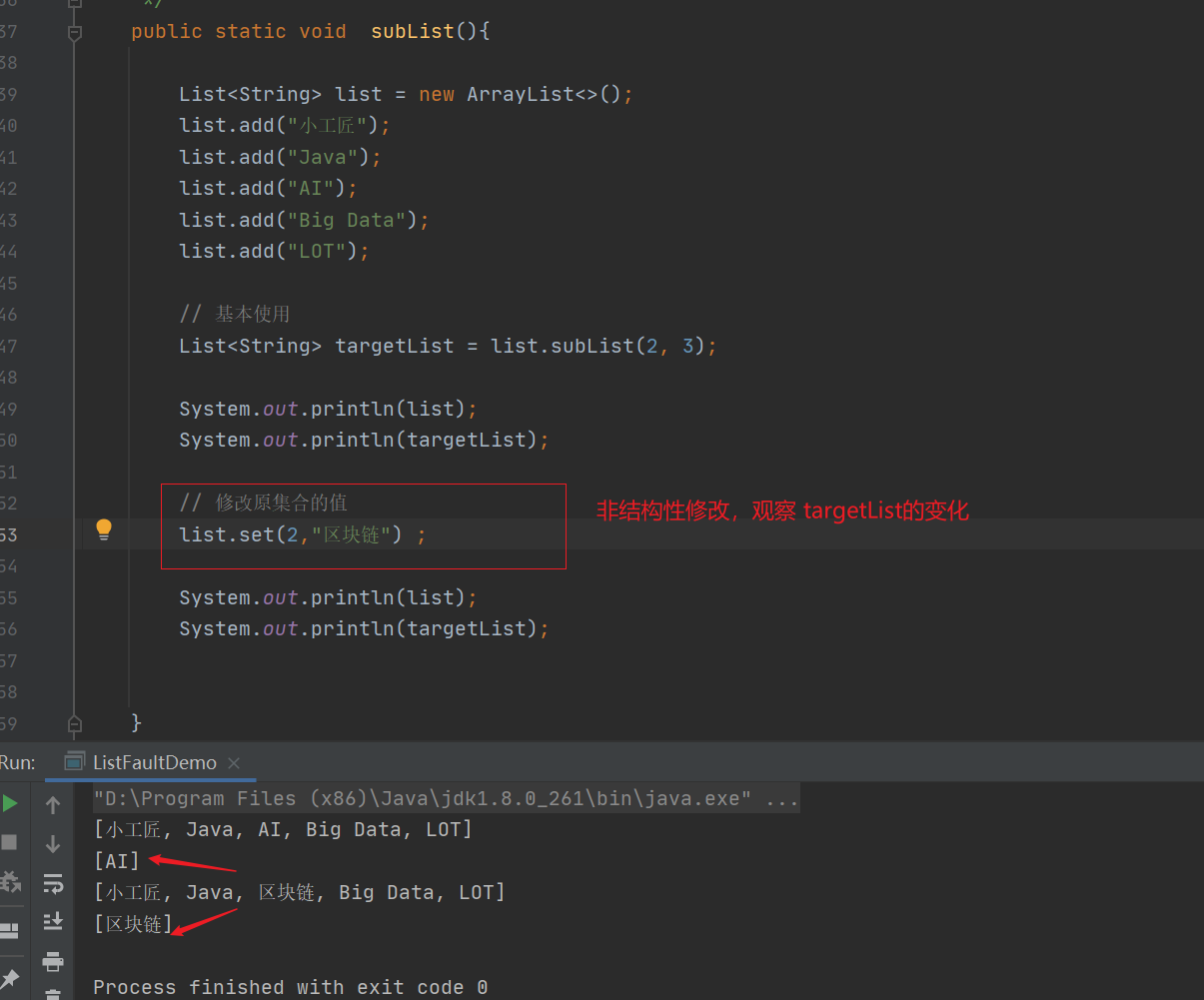Click the list.set(2,"区块链") statement
1204x1000 pixels.
pos(303,534)
